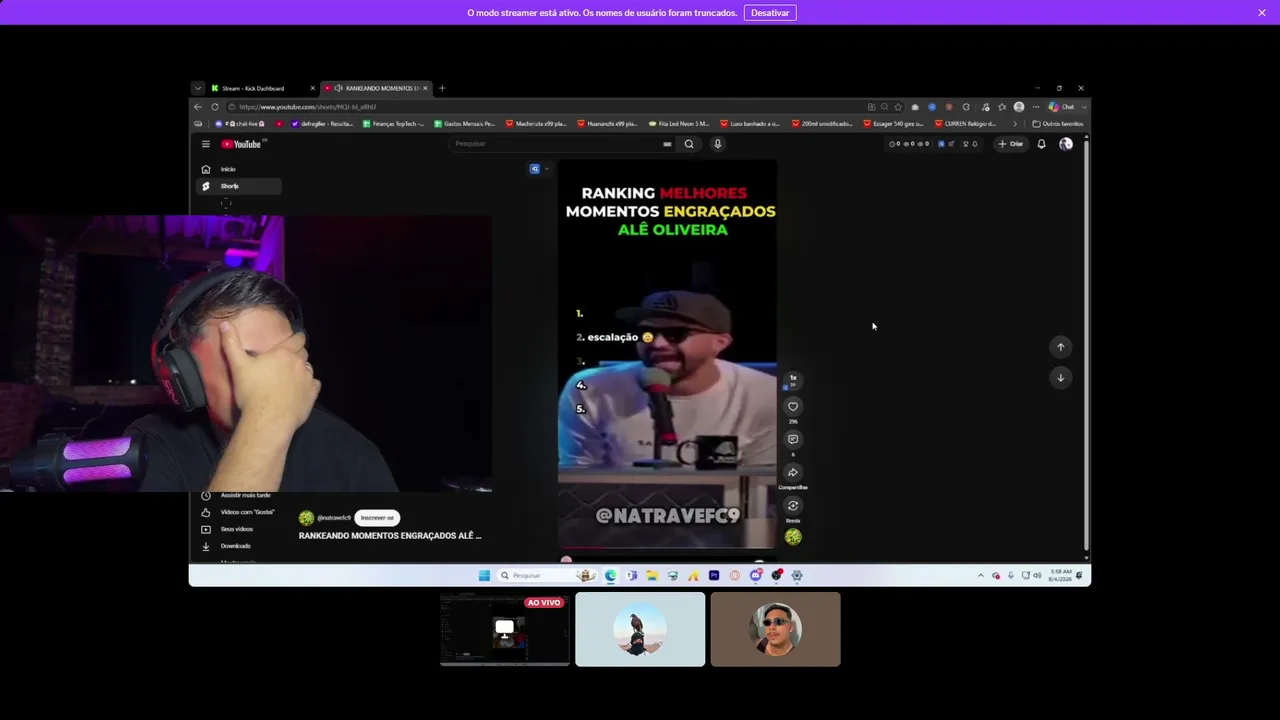The width and height of the screenshot is (1280, 720).
Task: Focus the YouTube Pesquisar search box
Action: 560,144
